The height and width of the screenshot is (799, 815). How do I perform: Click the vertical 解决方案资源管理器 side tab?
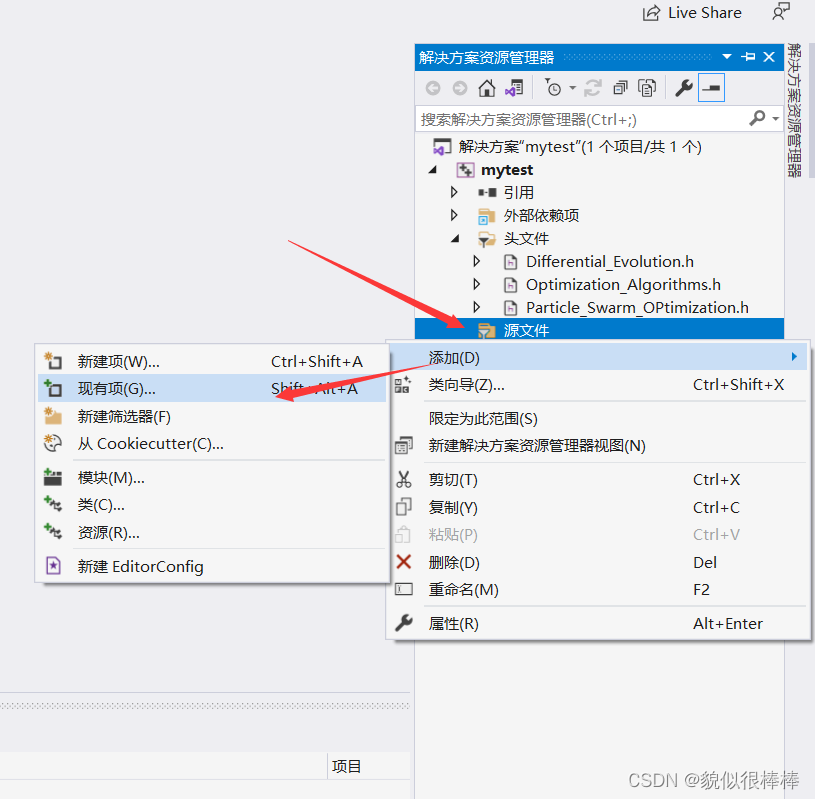click(795, 110)
